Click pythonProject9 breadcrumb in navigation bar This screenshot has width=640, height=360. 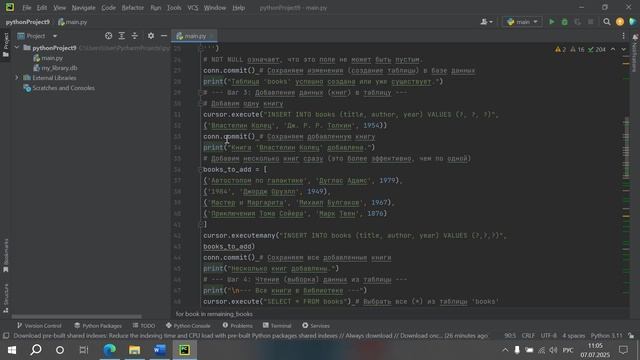(27, 22)
